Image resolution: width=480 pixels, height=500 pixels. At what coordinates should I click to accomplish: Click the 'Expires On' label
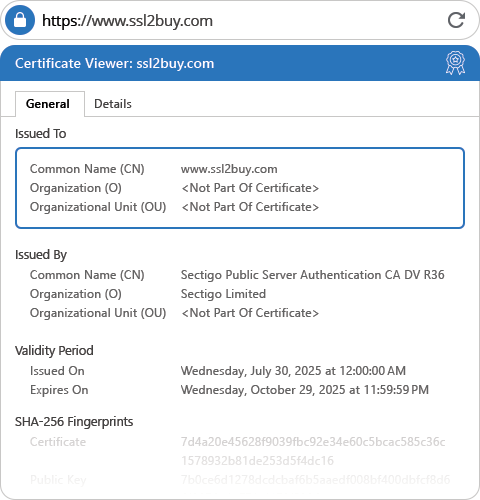[59, 390]
